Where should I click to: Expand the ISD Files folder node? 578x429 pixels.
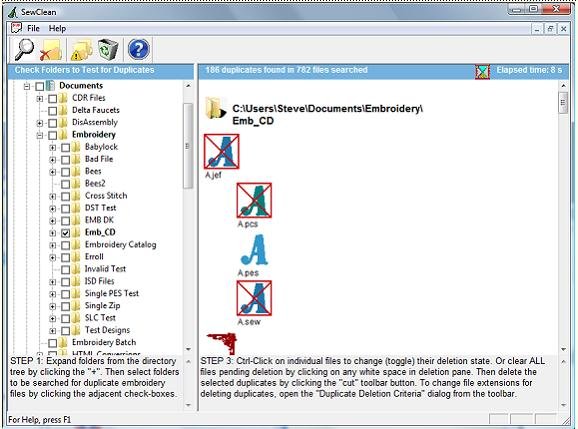pos(53,282)
